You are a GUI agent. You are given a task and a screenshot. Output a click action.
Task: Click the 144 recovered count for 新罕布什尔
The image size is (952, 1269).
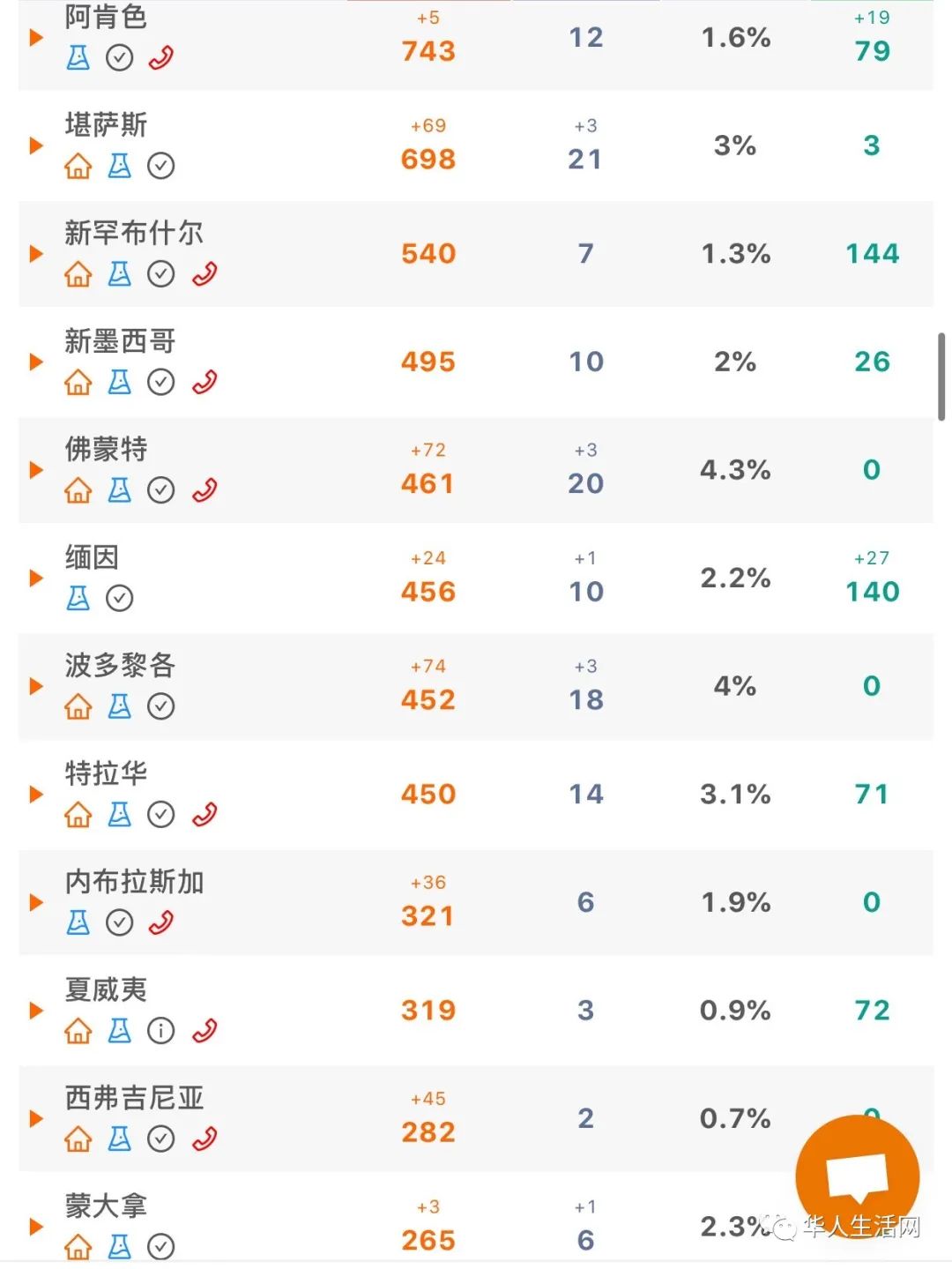(873, 254)
